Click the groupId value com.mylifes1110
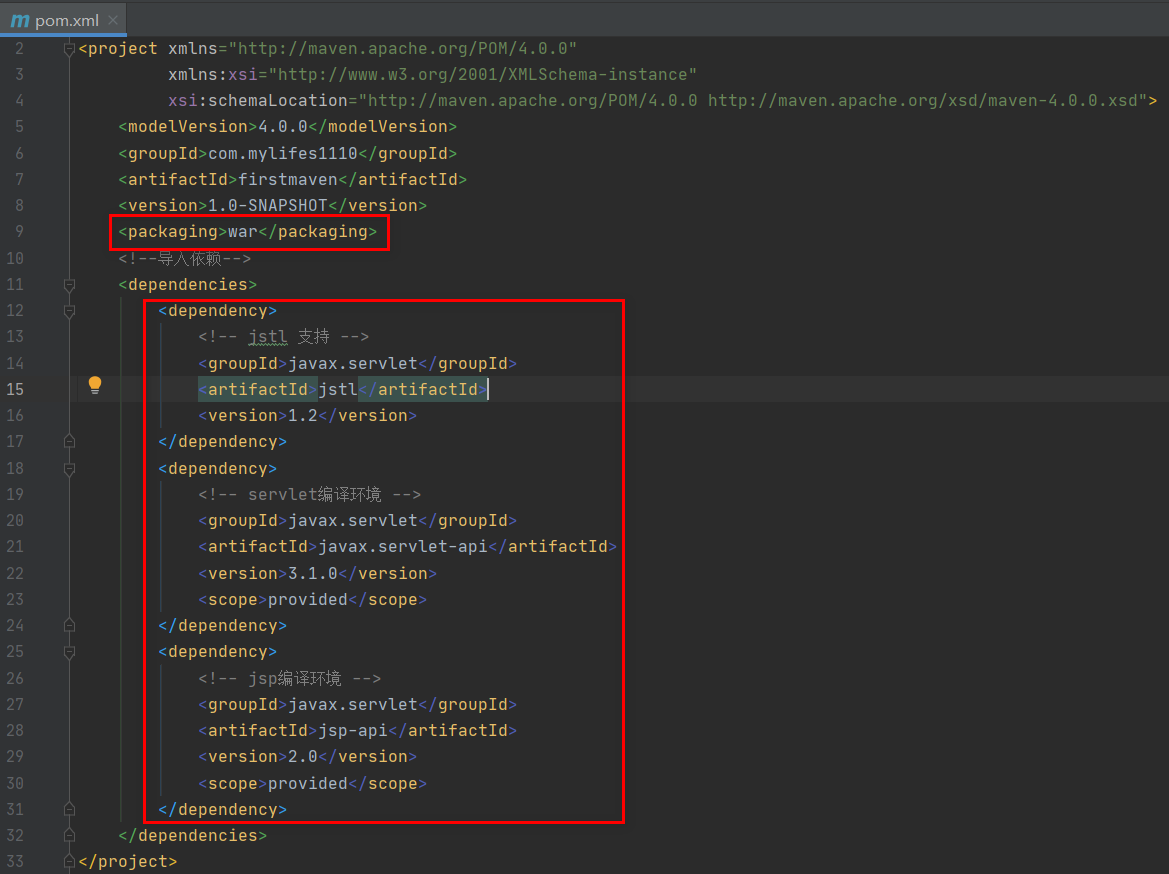Viewport: 1169px width, 874px height. coord(283,154)
